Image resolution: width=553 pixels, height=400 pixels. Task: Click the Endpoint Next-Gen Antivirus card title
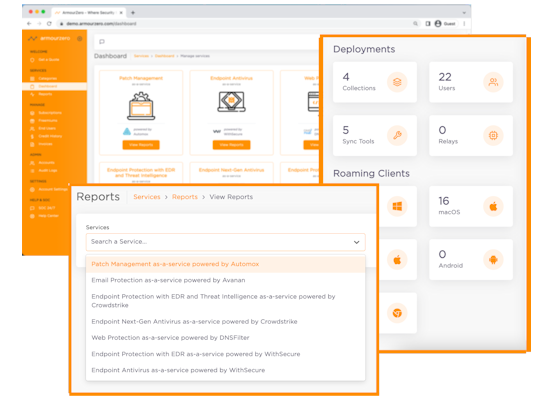coord(231,170)
